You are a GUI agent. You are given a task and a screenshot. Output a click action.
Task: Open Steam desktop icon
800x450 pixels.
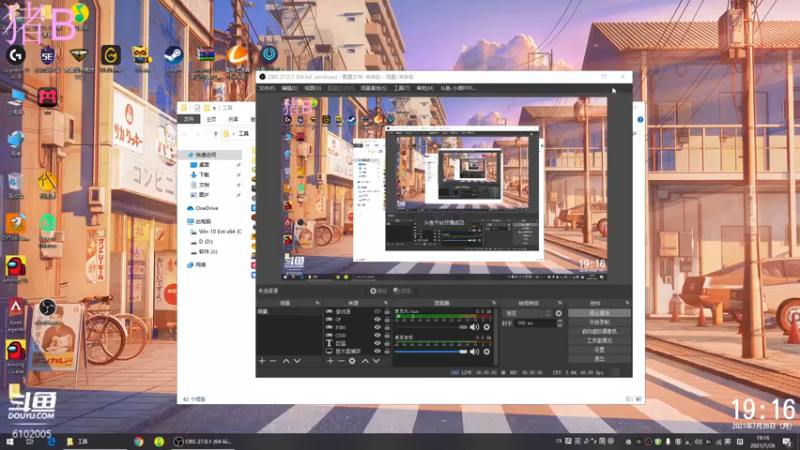pos(173,58)
